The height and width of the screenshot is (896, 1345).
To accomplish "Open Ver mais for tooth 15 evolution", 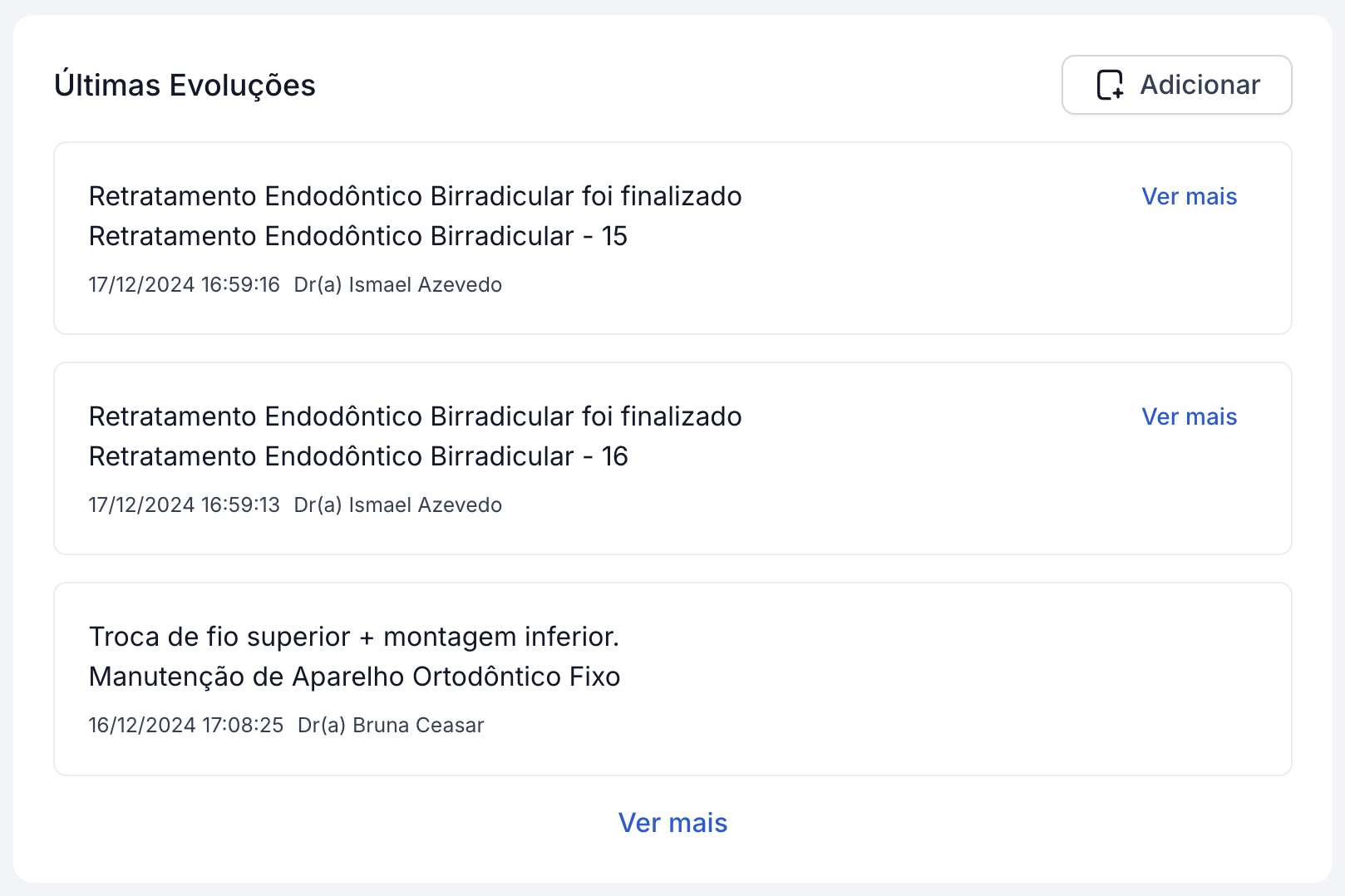I will click(1189, 197).
